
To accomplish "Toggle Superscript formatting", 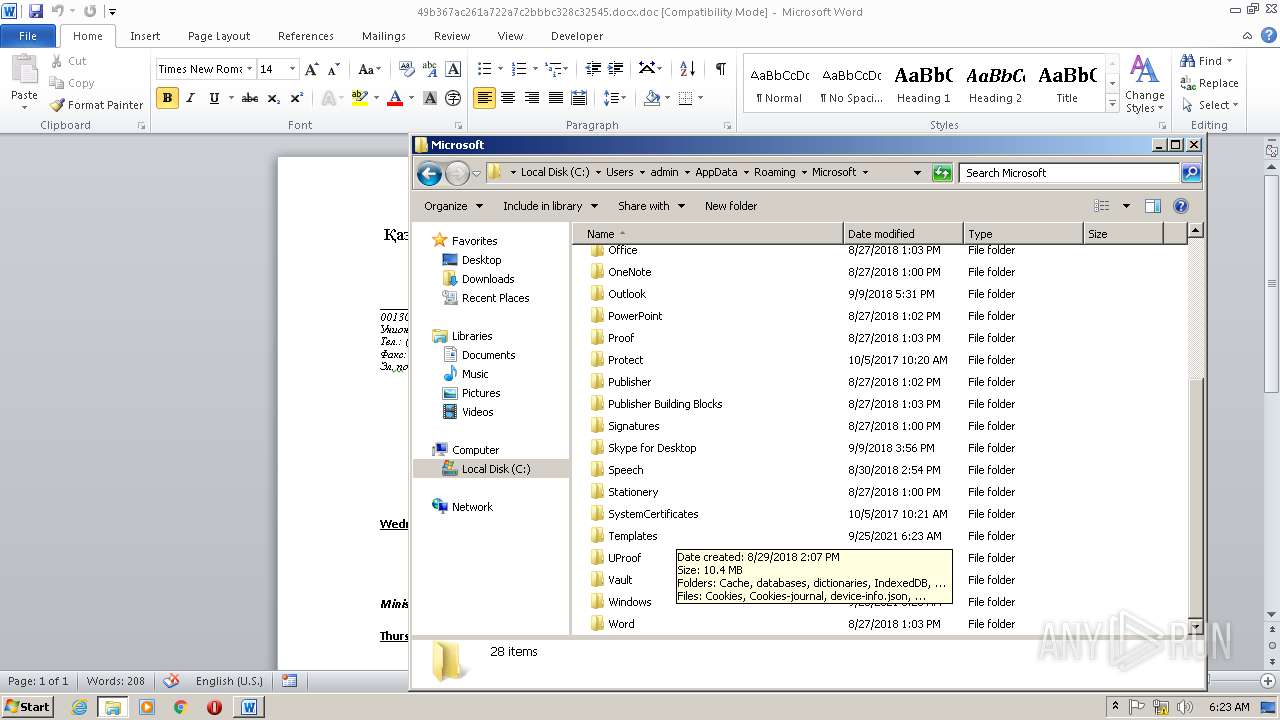I will pyautogui.click(x=296, y=98).
